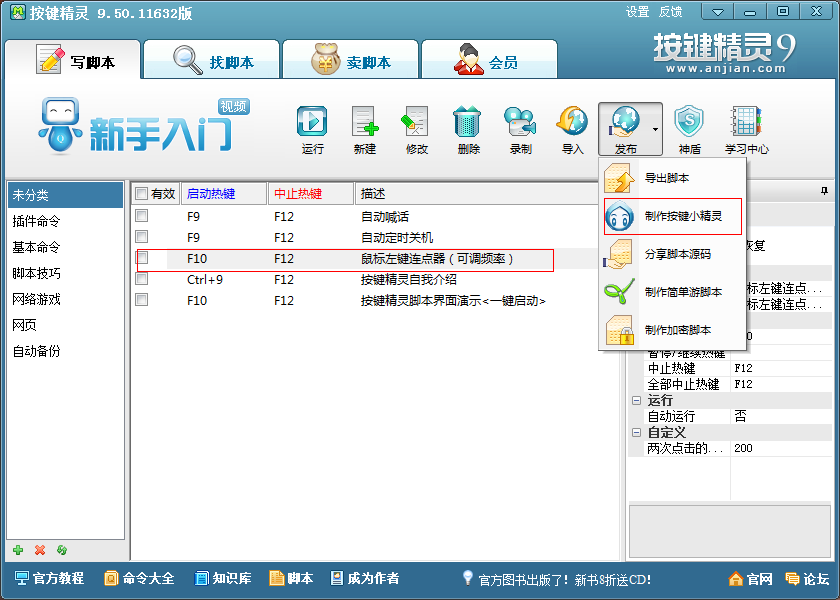Screen dimensions: 840x600
Task: Open the title bar dropdown arrow button
Action: [x=717, y=12]
